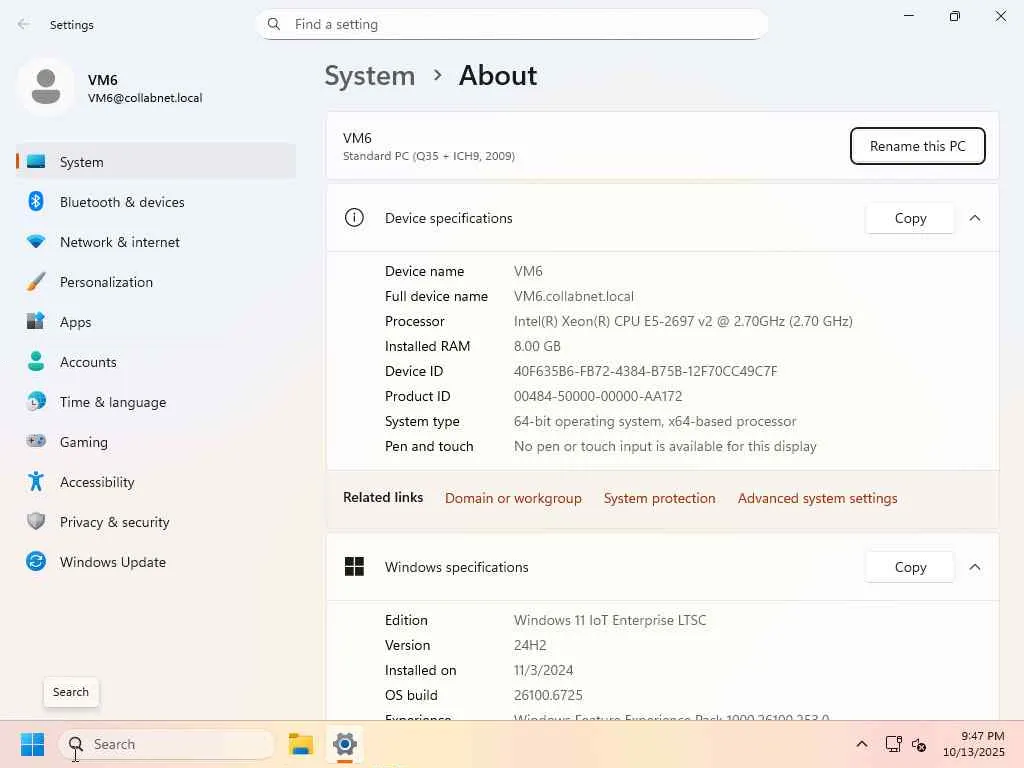Click the Version value 24H2
Image resolution: width=1024 pixels, height=768 pixels.
[x=530, y=645]
